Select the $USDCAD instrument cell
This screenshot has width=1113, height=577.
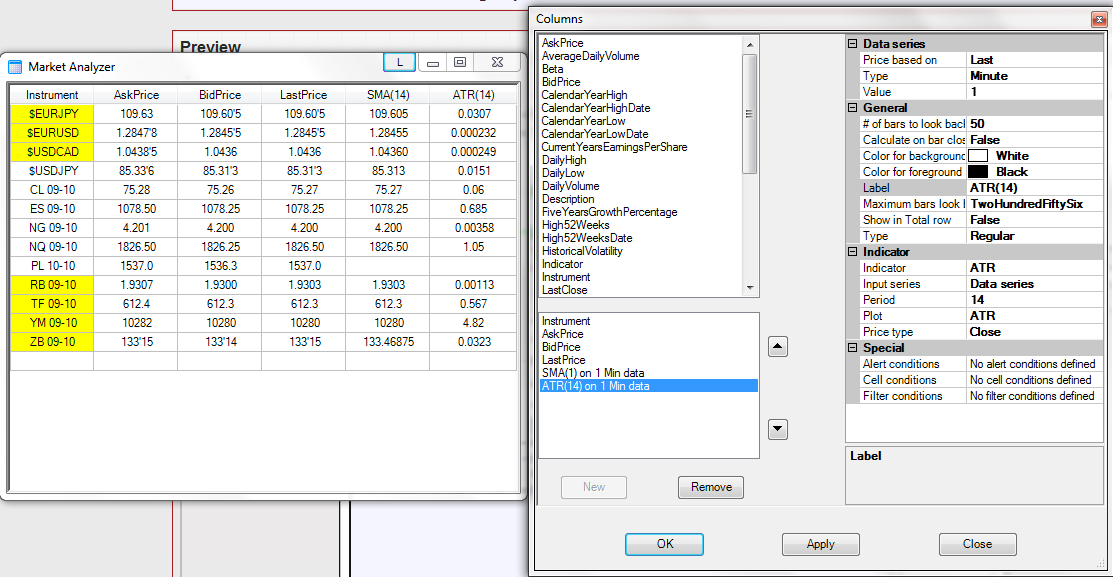[53, 152]
